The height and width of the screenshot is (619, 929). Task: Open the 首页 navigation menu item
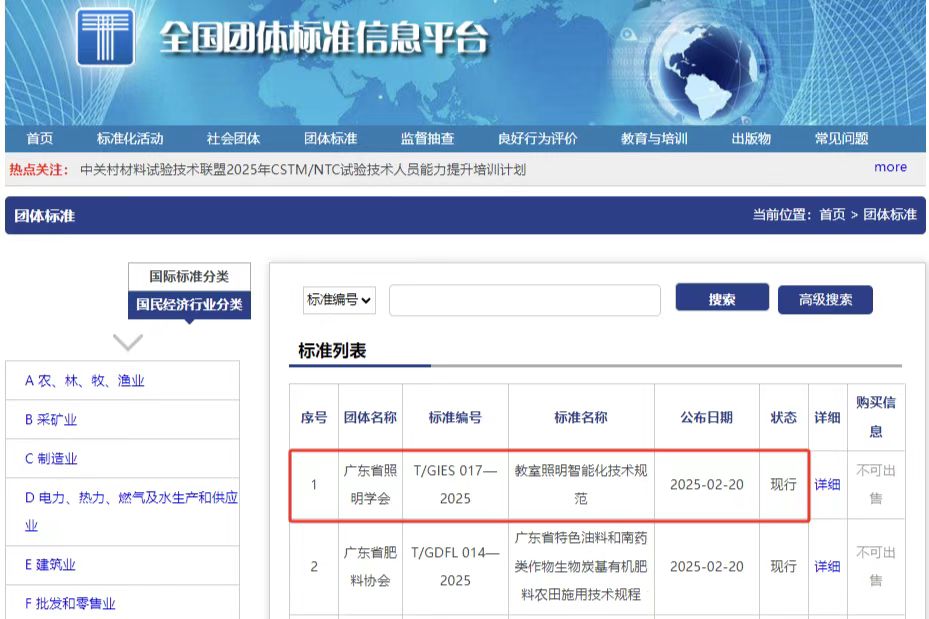coord(40,139)
